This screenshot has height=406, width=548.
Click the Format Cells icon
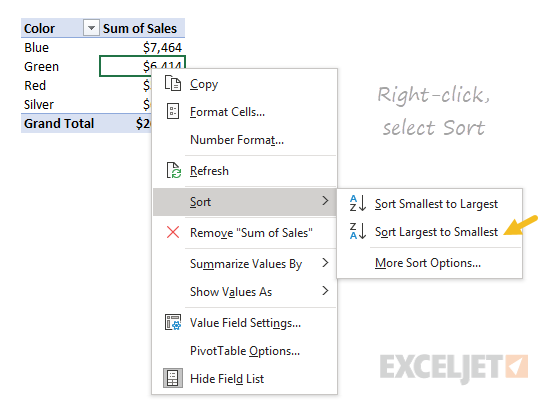(x=173, y=111)
